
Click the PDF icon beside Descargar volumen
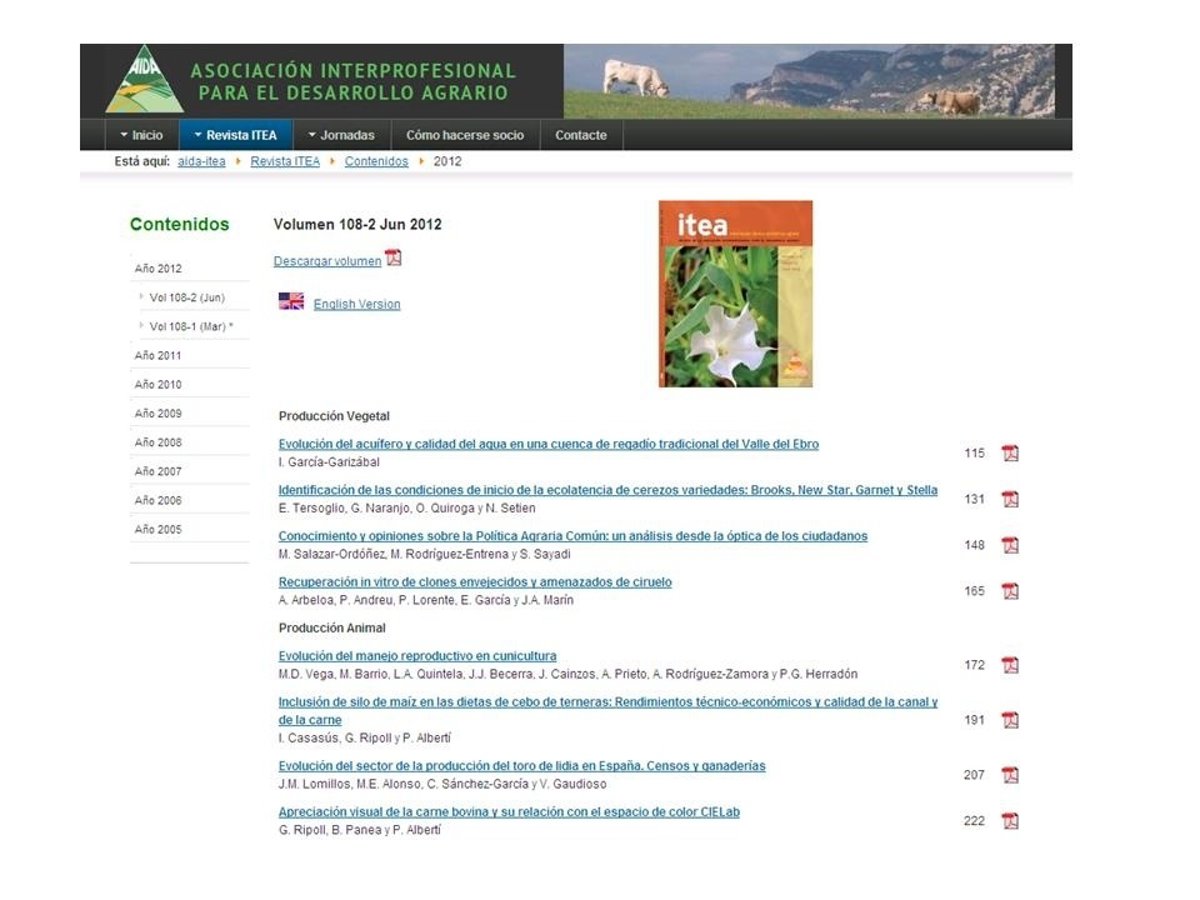coord(393,258)
